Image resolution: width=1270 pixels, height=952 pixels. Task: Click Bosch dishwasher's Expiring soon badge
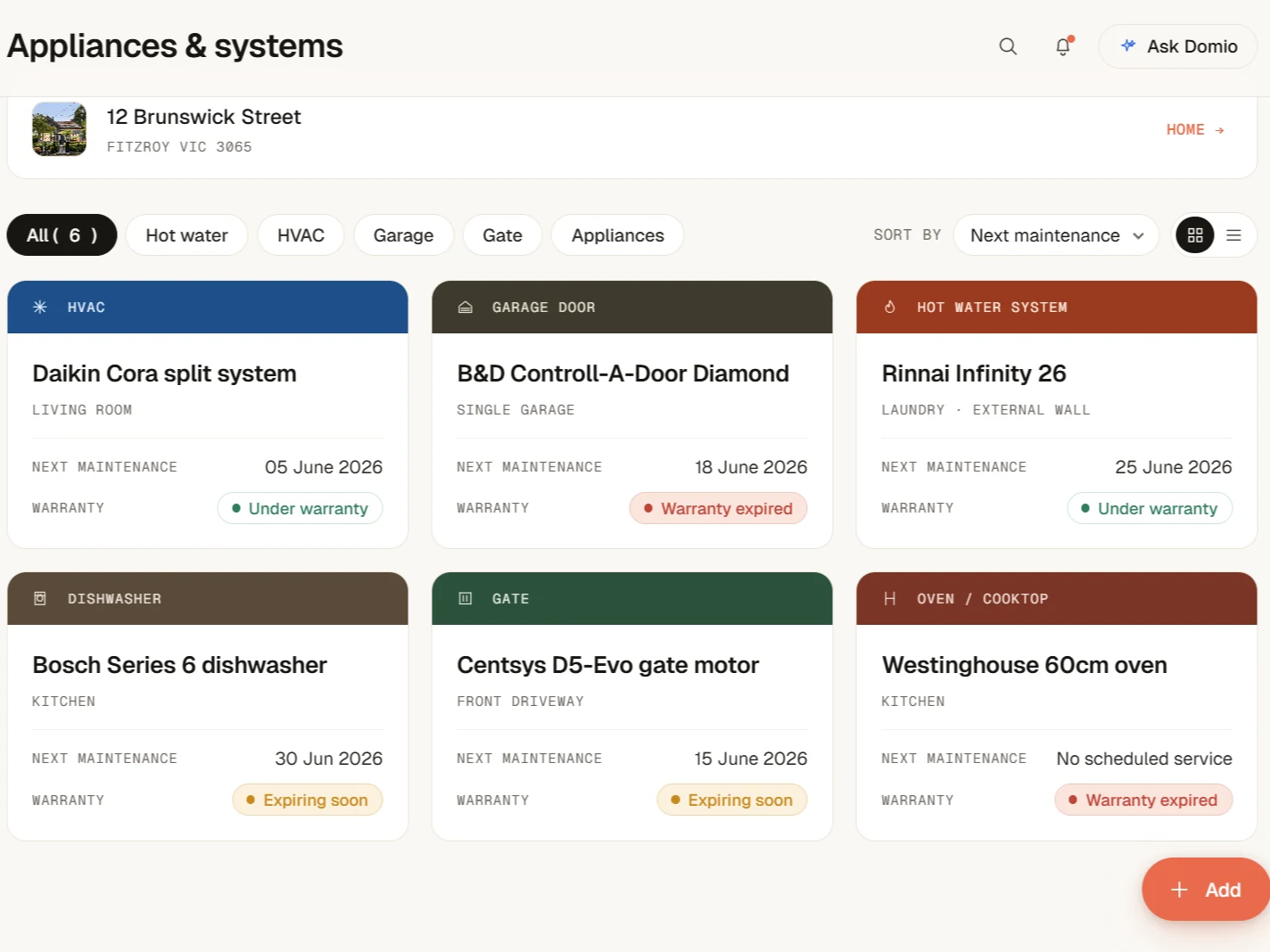click(308, 800)
